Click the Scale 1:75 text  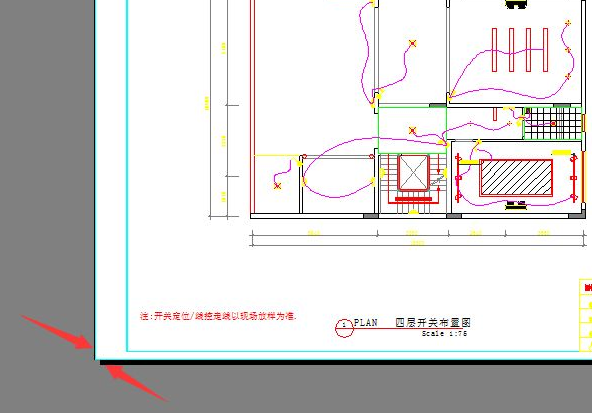(x=444, y=333)
